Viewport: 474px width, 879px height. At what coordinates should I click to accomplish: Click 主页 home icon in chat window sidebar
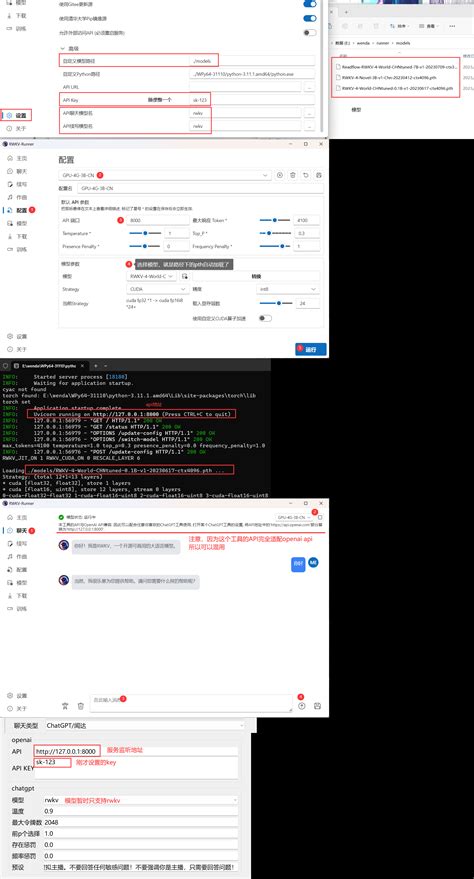(x=10, y=517)
